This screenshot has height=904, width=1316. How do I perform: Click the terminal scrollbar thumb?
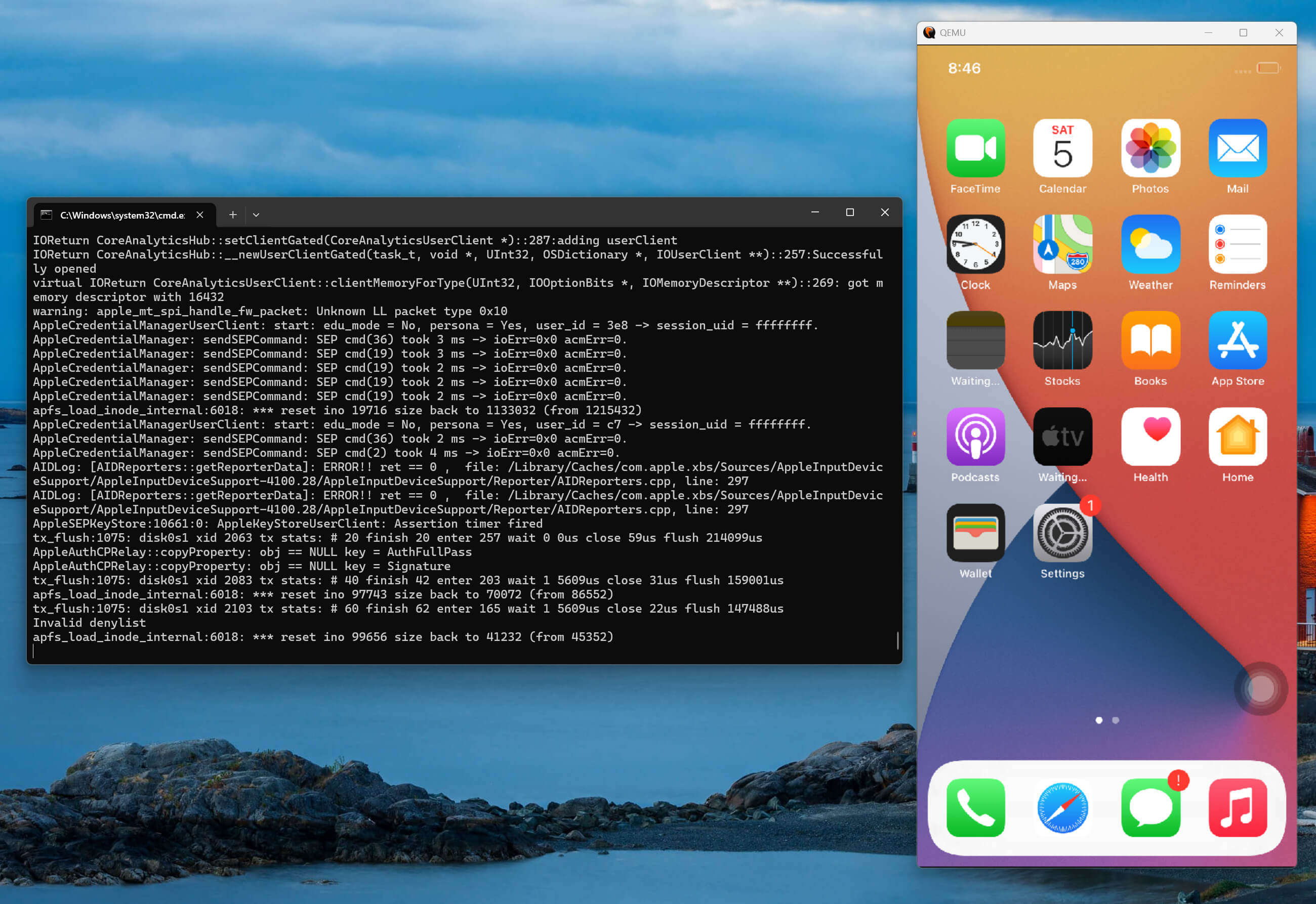897,640
